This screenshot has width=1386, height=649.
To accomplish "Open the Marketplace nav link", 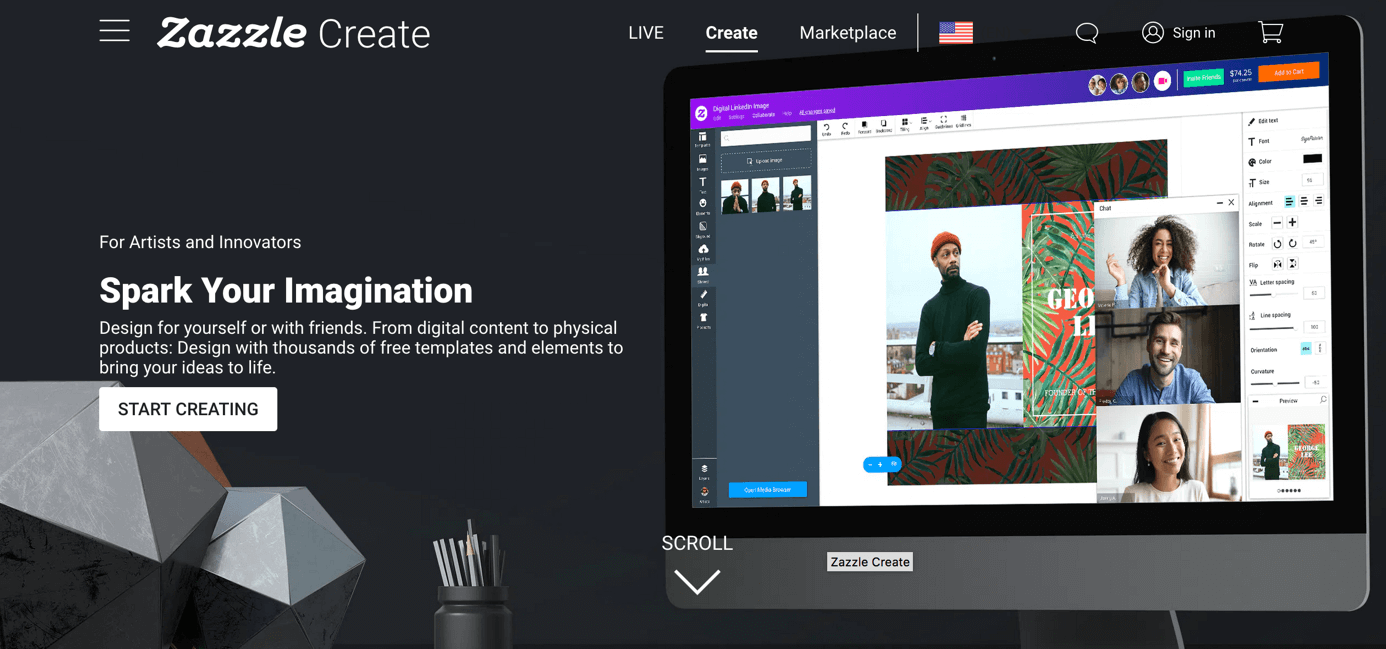I will pyautogui.click(x=848, y=33).
